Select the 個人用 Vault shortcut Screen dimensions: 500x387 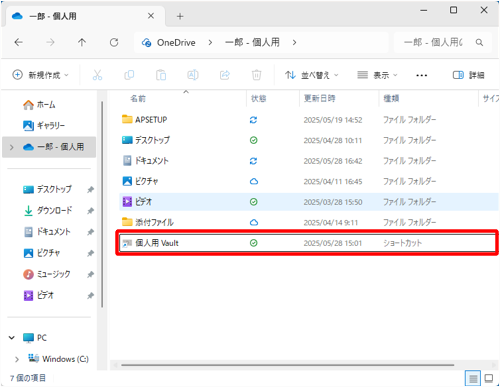pos(307,243)
